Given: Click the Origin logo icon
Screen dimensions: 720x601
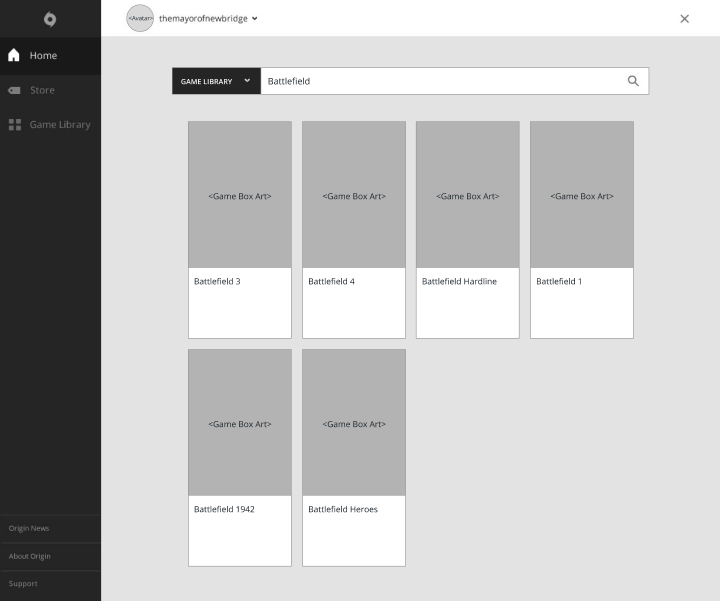Looking at the screenshot, I should click(50, 19).
